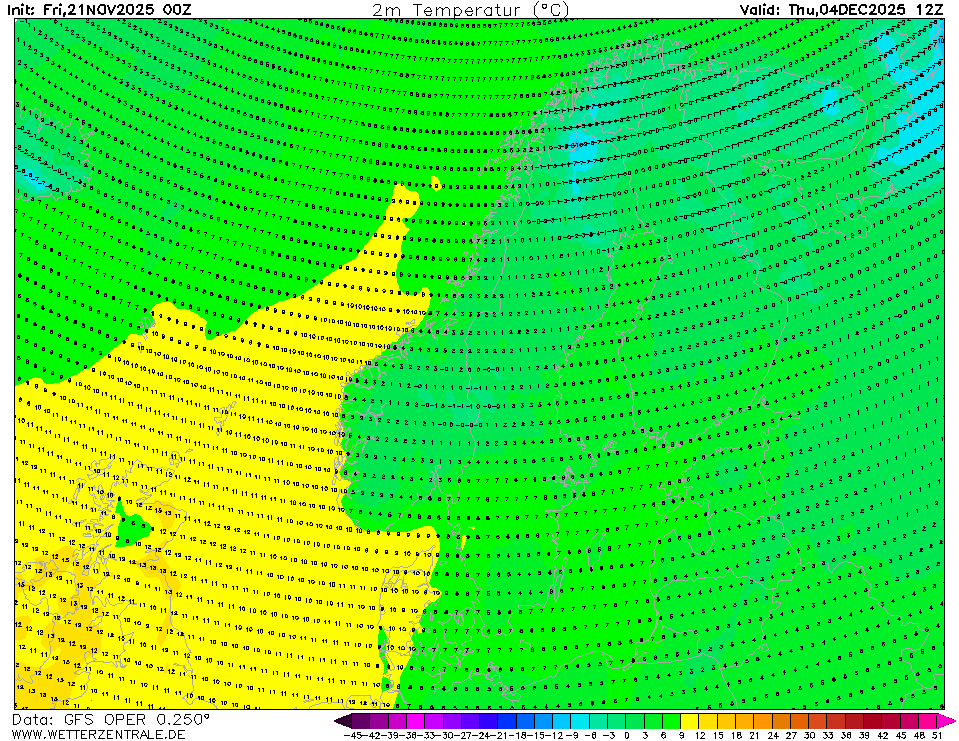
Task: Click the '2m Temperatur (°C)' title
Action: click(470, 10)
